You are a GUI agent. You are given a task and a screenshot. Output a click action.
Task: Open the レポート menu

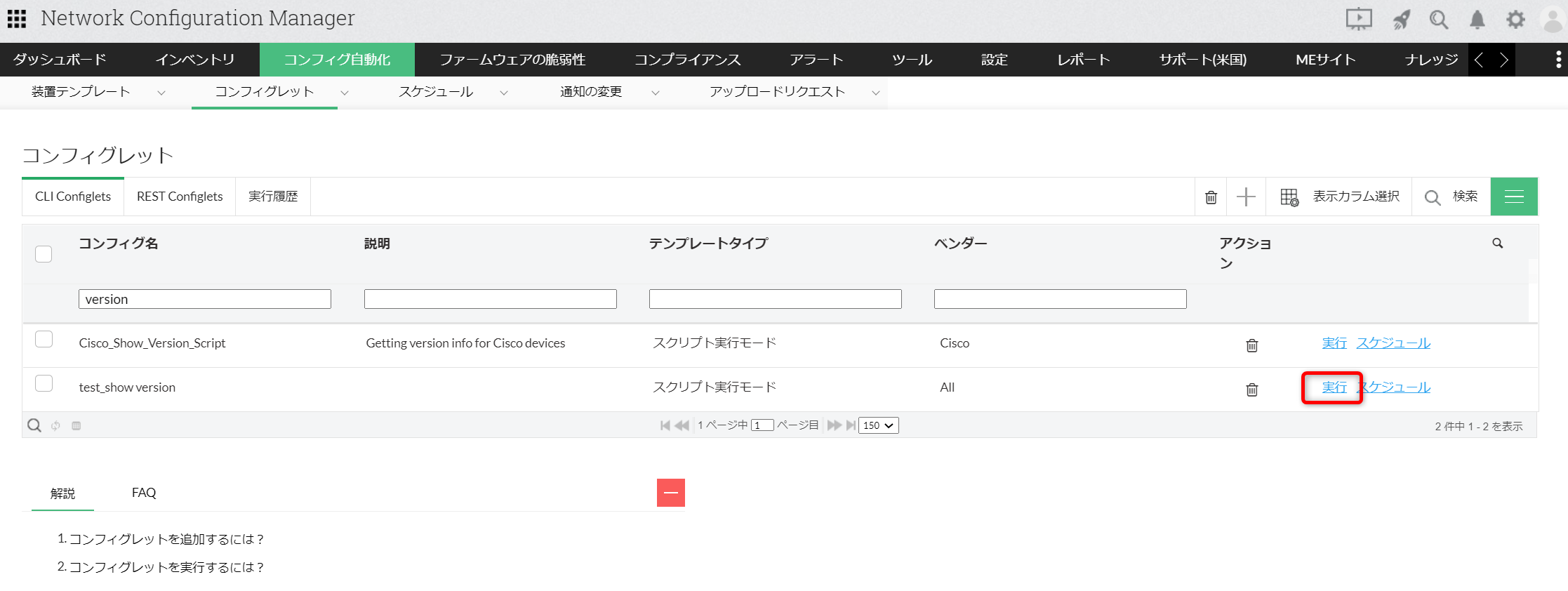[x=1084, y=60]
